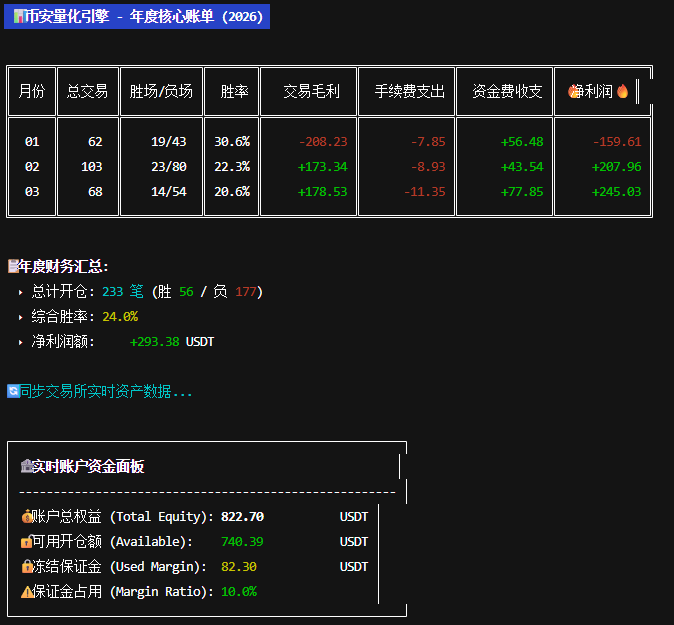The height and width of the screenshot is (625, 674).
Task: Click Margin Ratio value 10.0%
Action: pos(239,591)
